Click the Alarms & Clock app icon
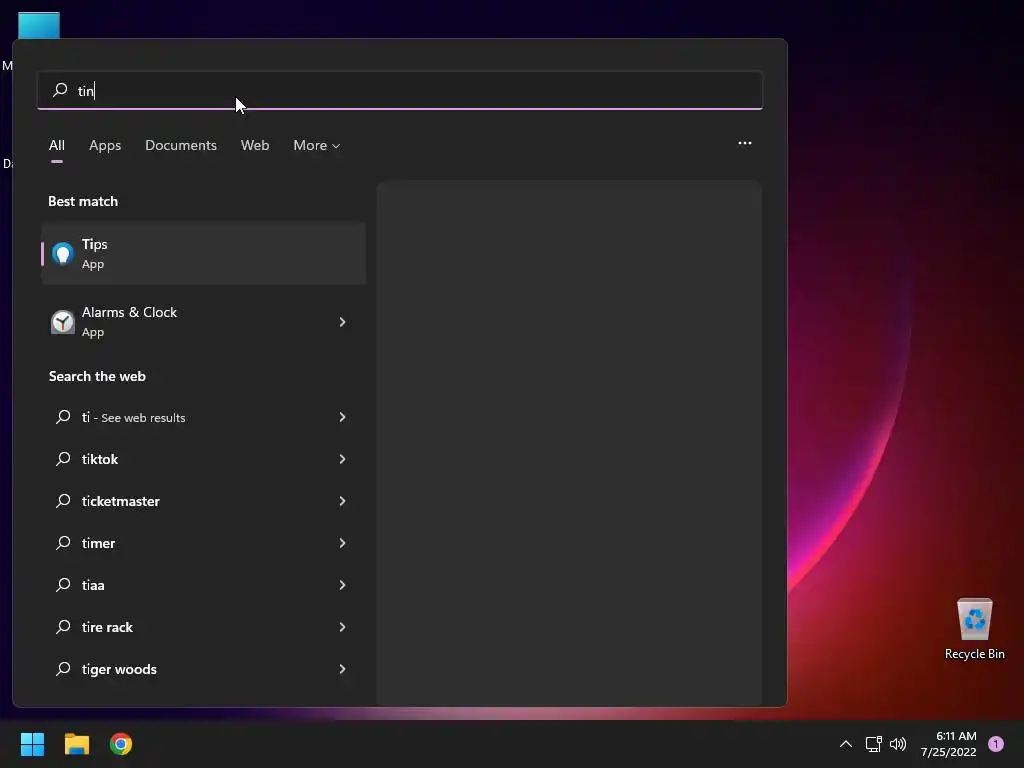Image resolution: width=1024 pixels, height=768 pixels. click(63, 322)
